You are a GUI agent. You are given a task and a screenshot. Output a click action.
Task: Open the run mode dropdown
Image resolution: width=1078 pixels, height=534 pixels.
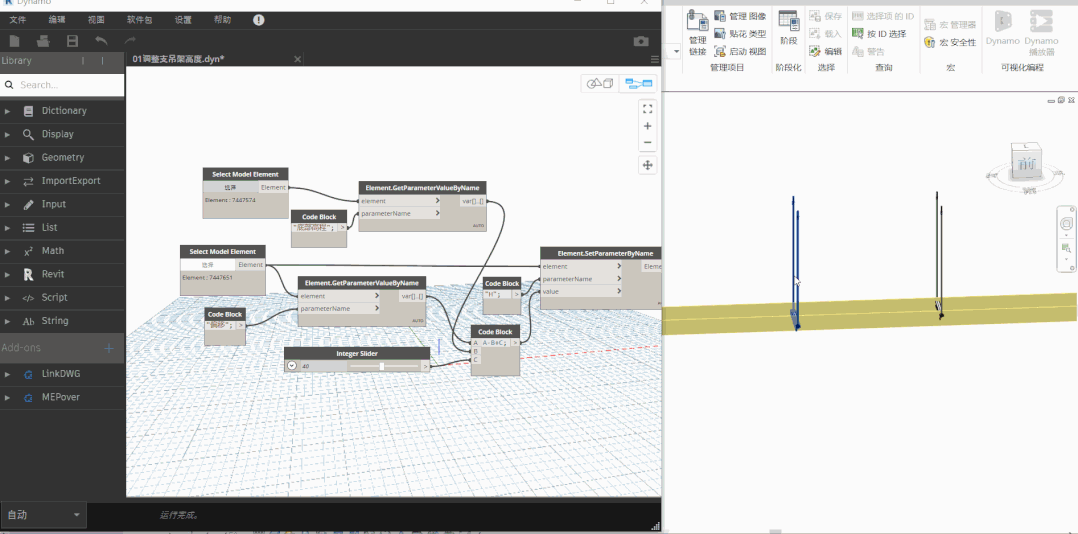(43, 515)
